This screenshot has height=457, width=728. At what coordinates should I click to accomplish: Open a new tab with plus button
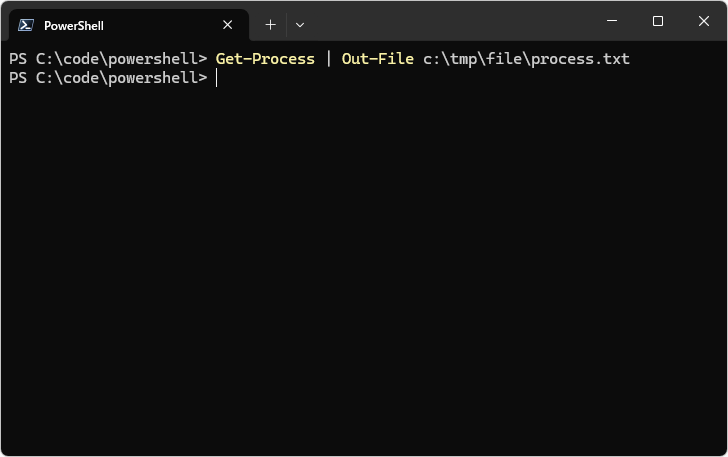click(x=270, y=25)
